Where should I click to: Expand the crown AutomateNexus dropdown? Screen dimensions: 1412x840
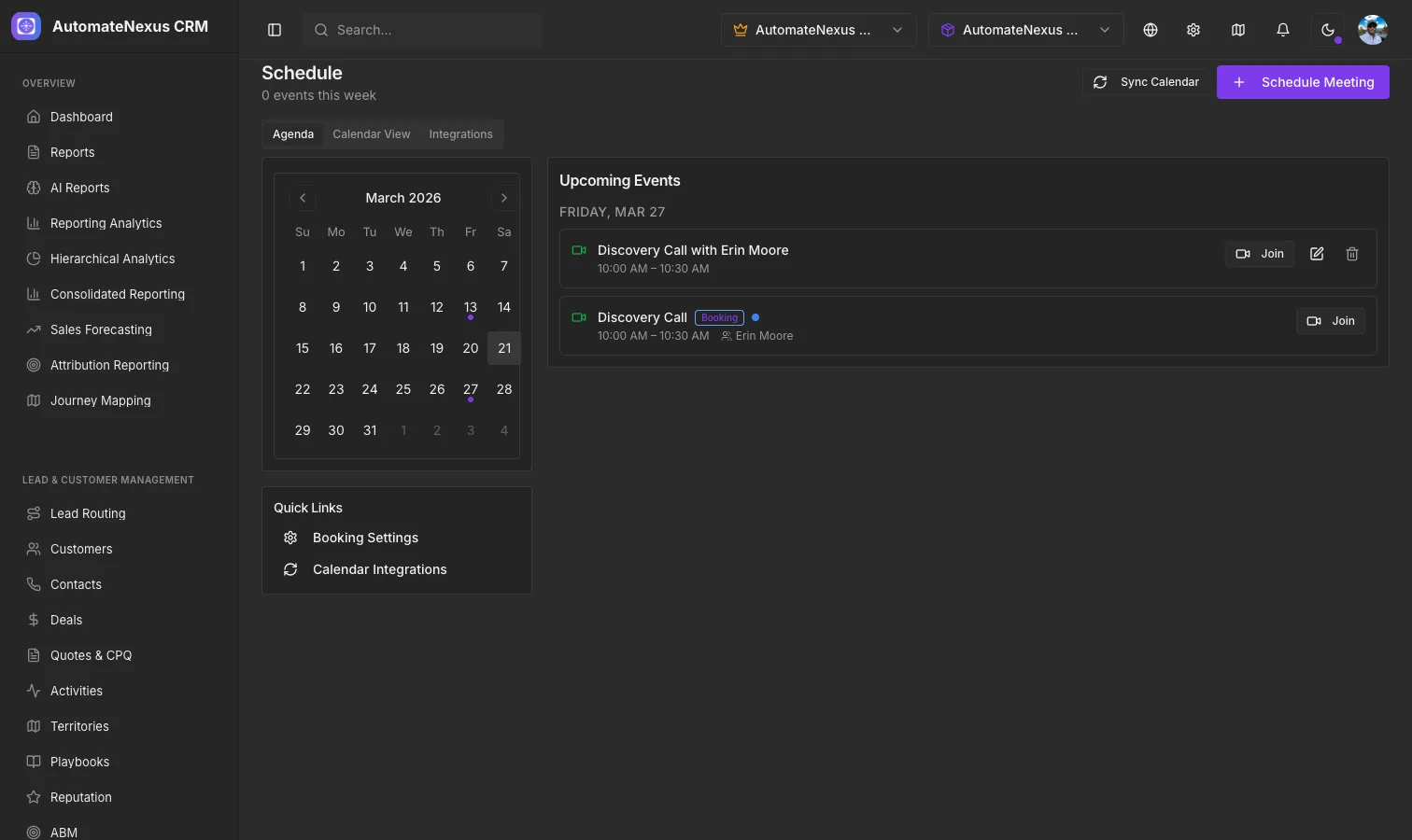(819, 30)
